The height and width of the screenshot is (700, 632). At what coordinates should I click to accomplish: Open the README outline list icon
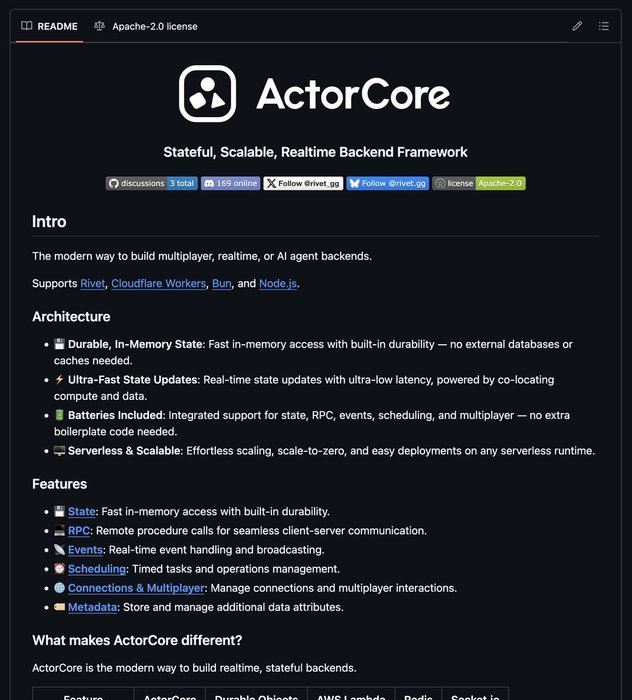[603, 26]
